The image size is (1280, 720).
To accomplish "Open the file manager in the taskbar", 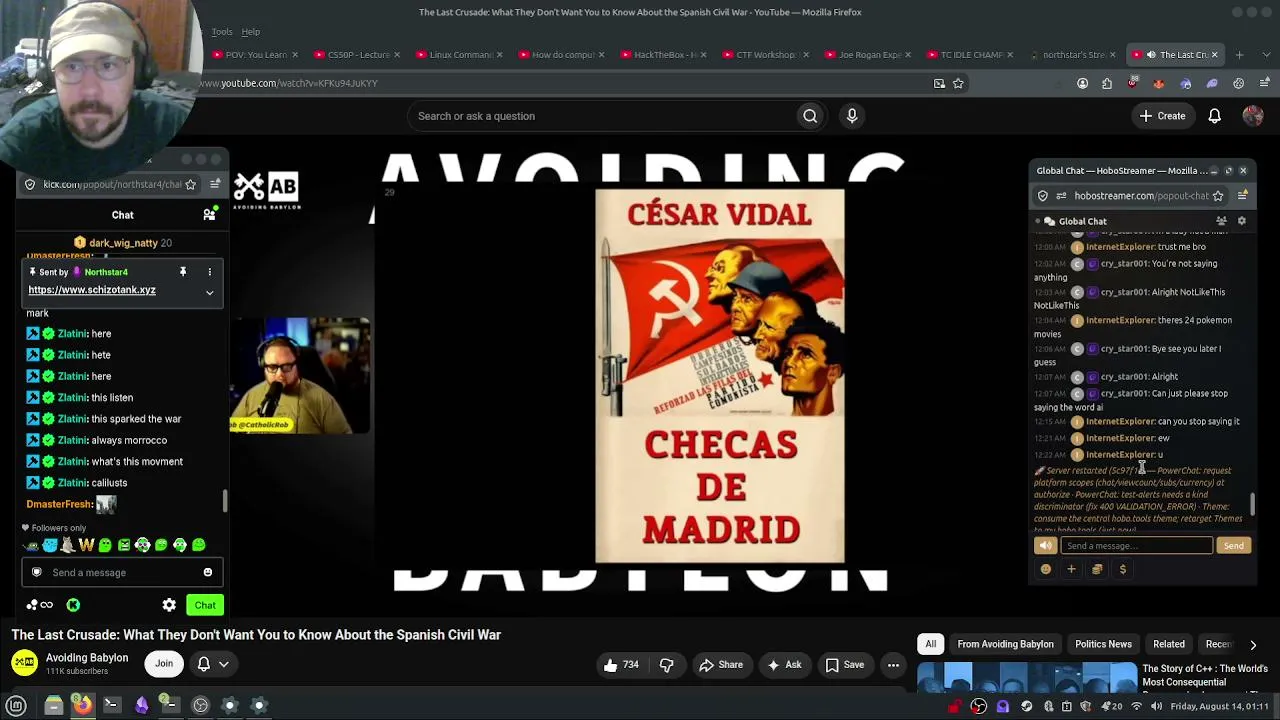I will (x=54, y=705).
